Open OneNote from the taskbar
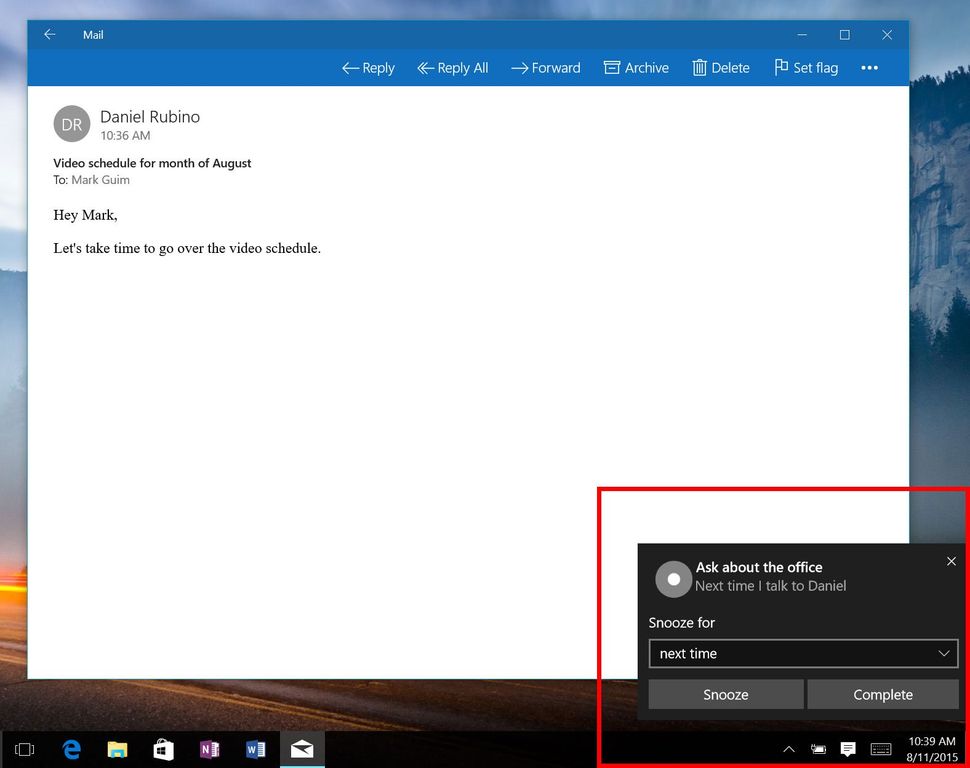Image resolution: width=970 pixels, height=768 pixels. pyautogui.click(x=209, y=748)
